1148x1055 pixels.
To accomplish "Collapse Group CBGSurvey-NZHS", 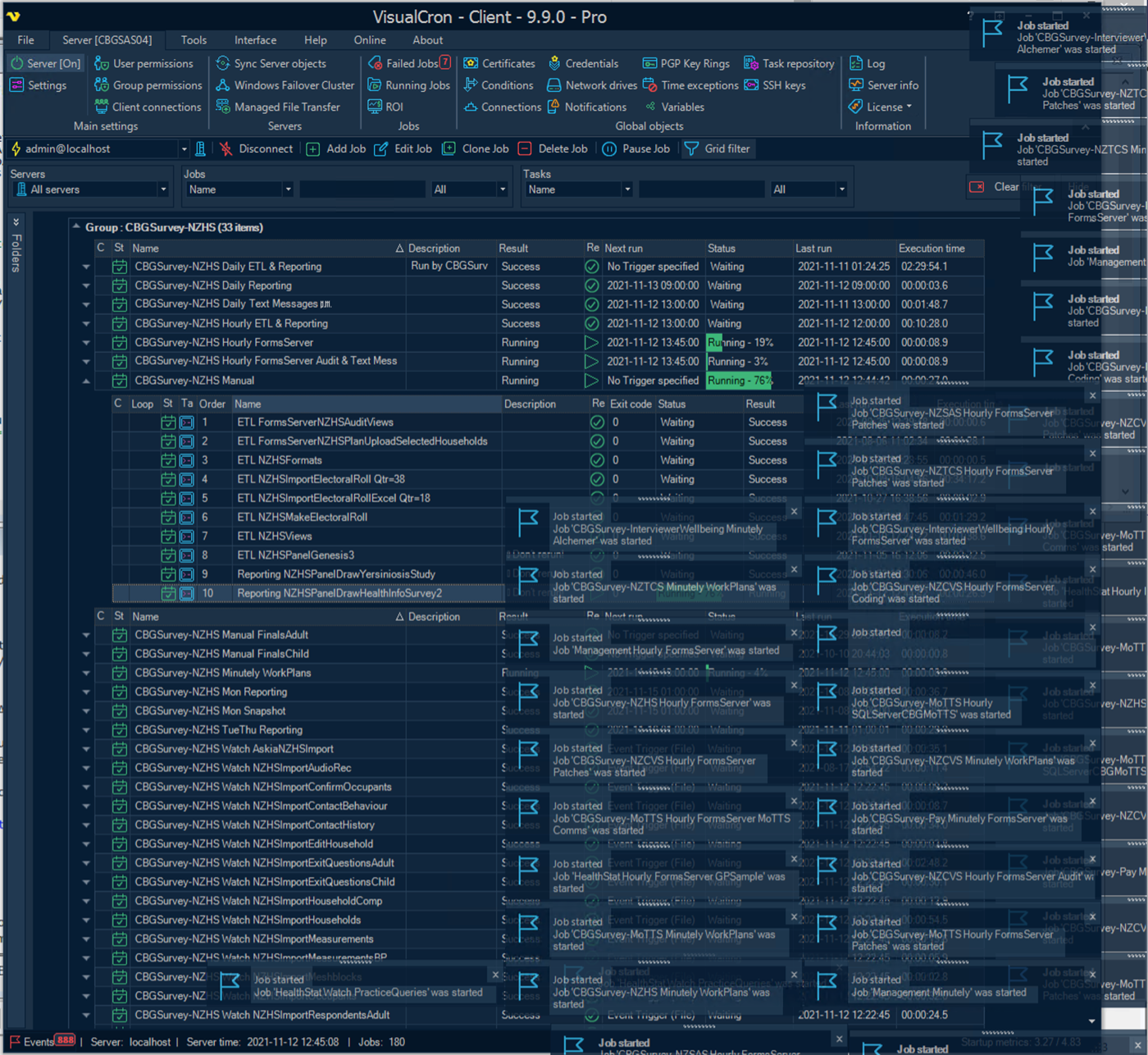I will [x=76, y=227].
